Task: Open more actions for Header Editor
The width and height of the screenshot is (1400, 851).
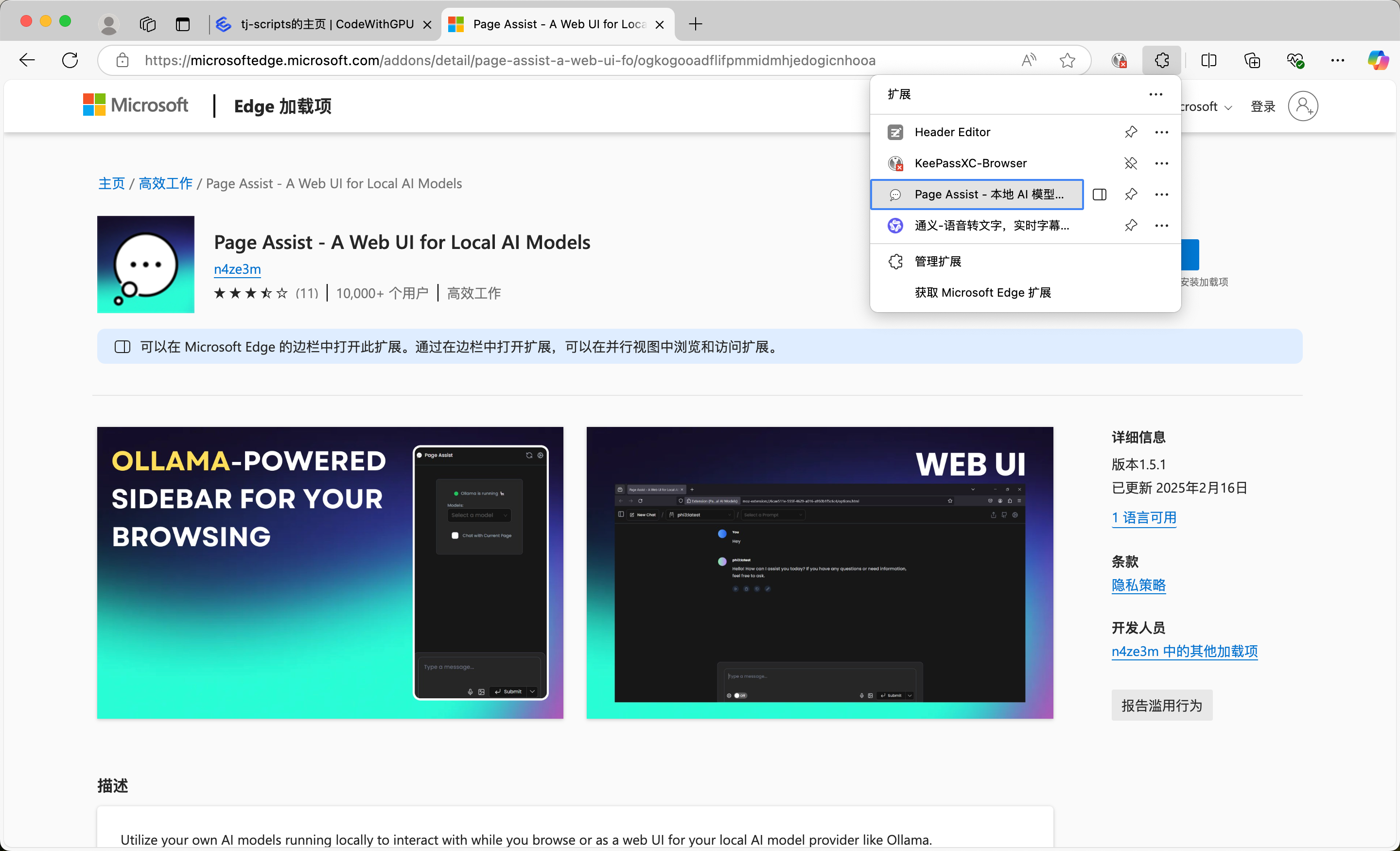Action: pyautogui.click(x=1161, y=132)
